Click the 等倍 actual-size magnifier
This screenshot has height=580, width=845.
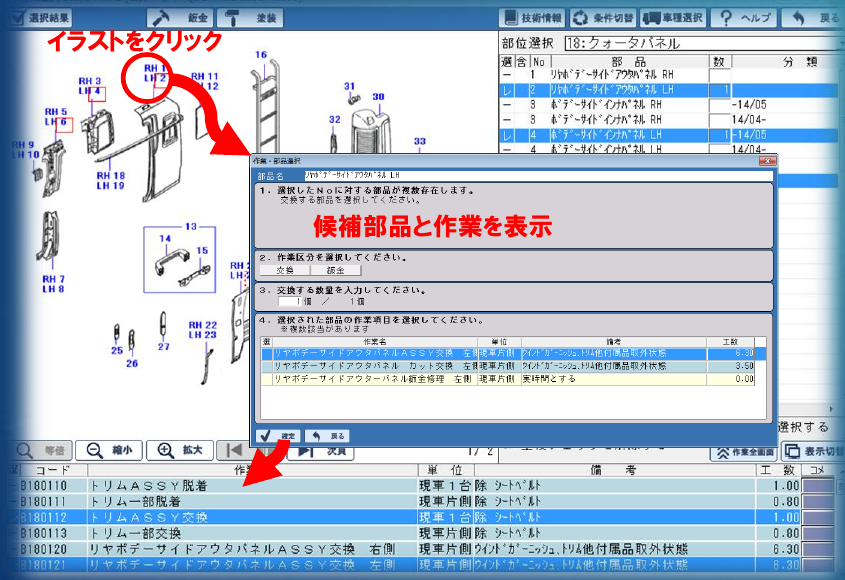pos(40,450)
